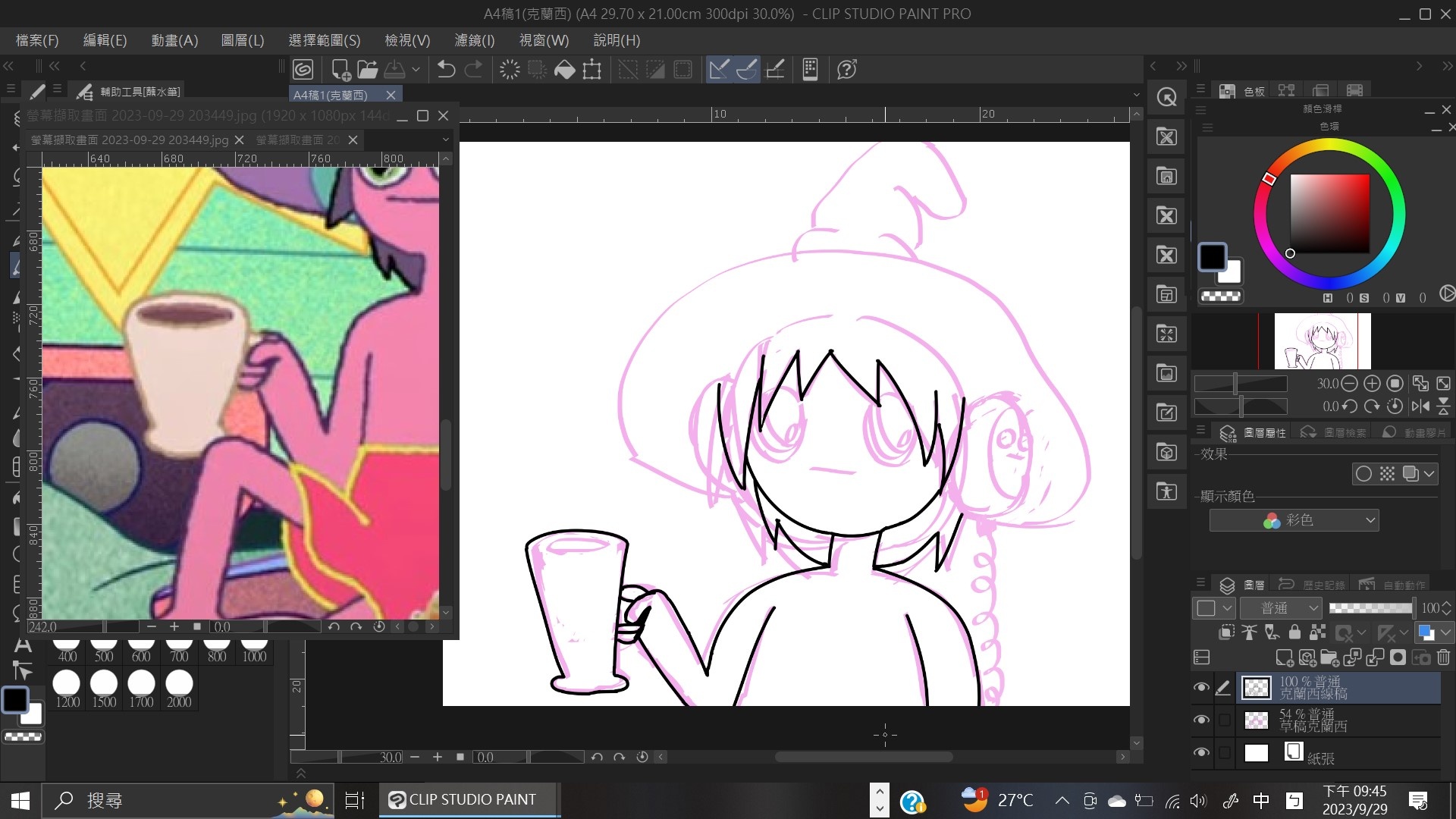Click navigator zoom in plus button
Screen dimensions: 1456x819
pos(1372,384)
